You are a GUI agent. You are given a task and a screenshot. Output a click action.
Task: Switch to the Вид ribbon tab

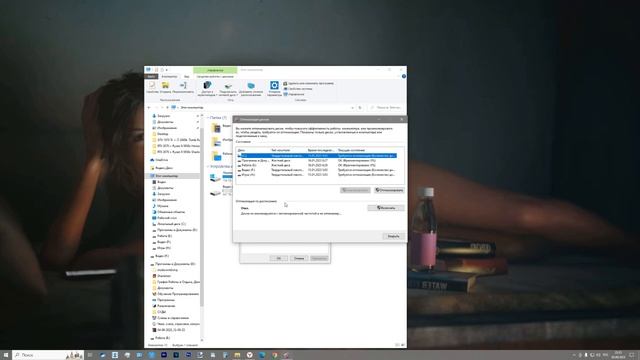(x=187, y=76)
